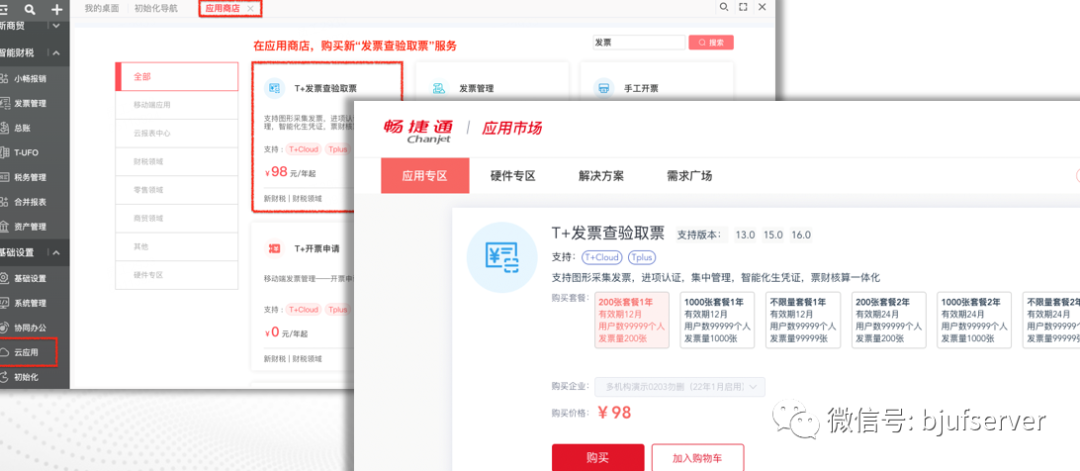Expand the 新商贸 sidebar group chevron
Image resolution: width=1080 pixels, height=471 pixels.
(56, 26)
